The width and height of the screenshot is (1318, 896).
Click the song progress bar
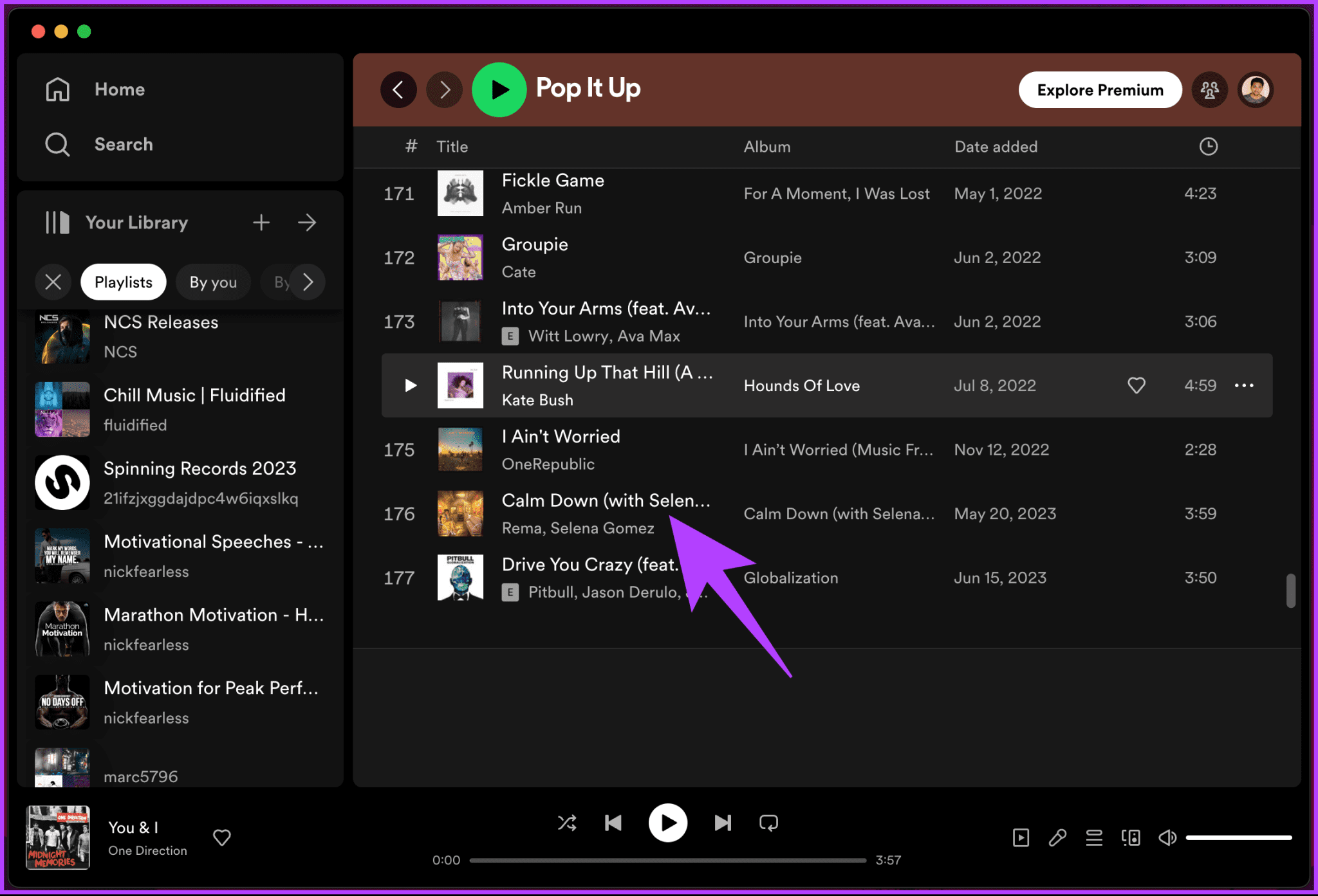pos(667,860)
